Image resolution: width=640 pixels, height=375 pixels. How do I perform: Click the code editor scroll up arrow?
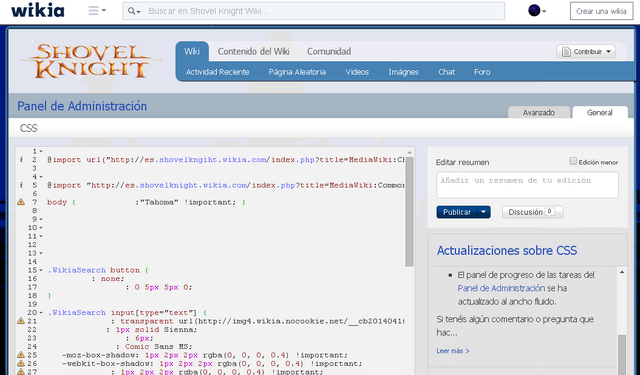pyautogui.click(x=409, y=152)
